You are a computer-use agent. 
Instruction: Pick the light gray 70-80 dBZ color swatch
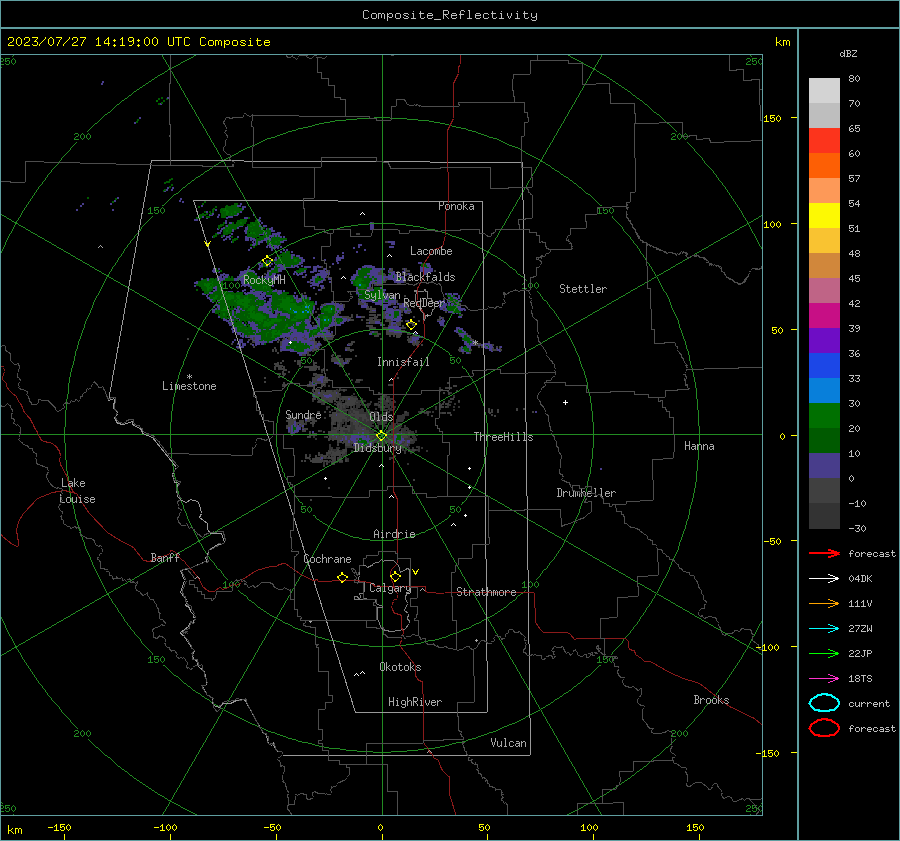(824, 91)
